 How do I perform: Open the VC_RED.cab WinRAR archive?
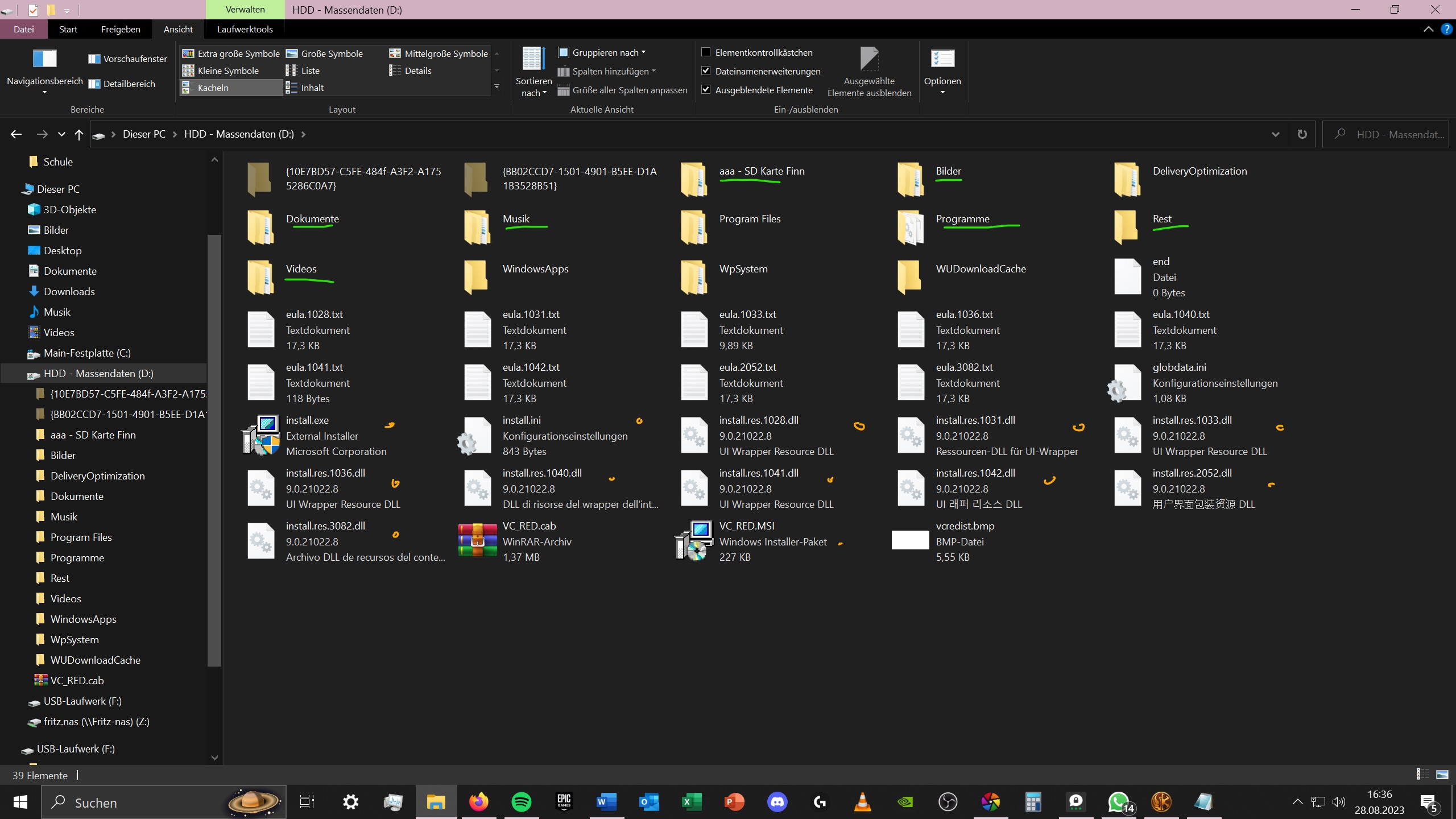click(478, 541)
